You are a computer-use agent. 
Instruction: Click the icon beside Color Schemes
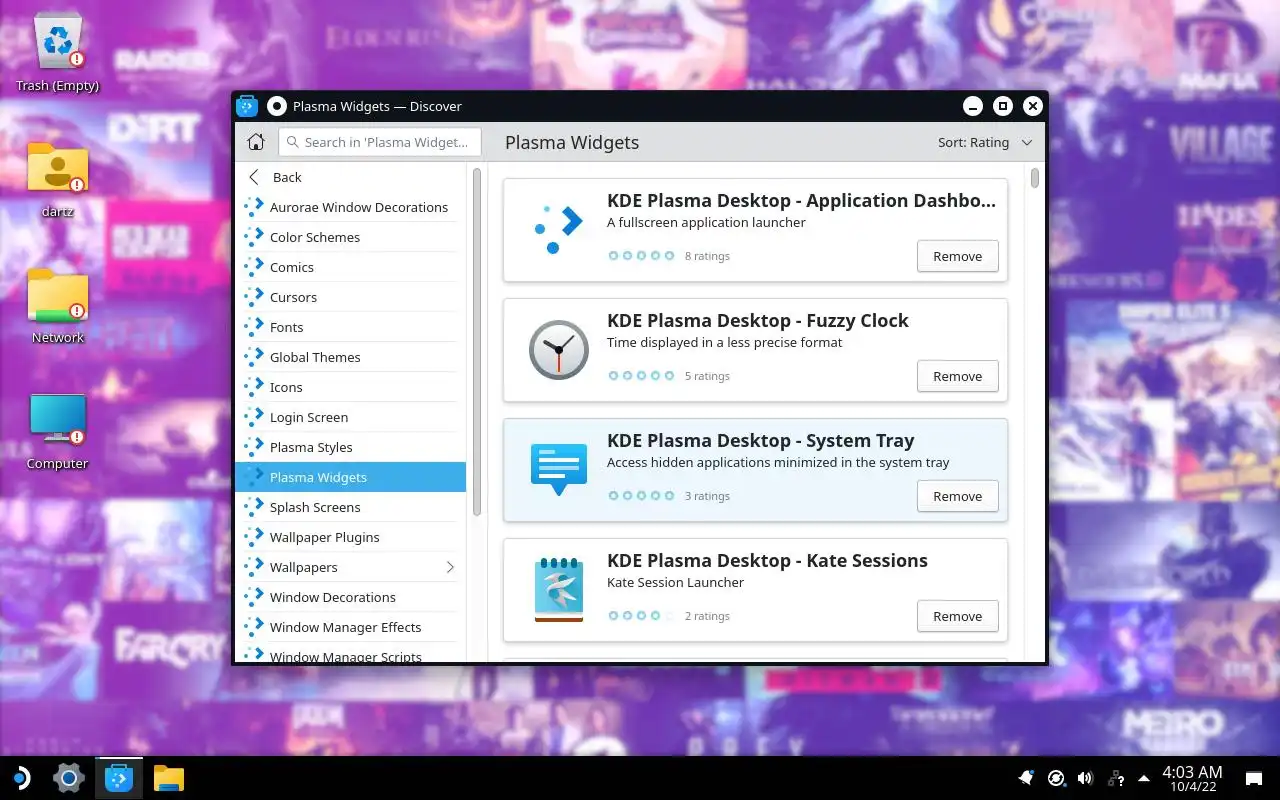[254, 237]
